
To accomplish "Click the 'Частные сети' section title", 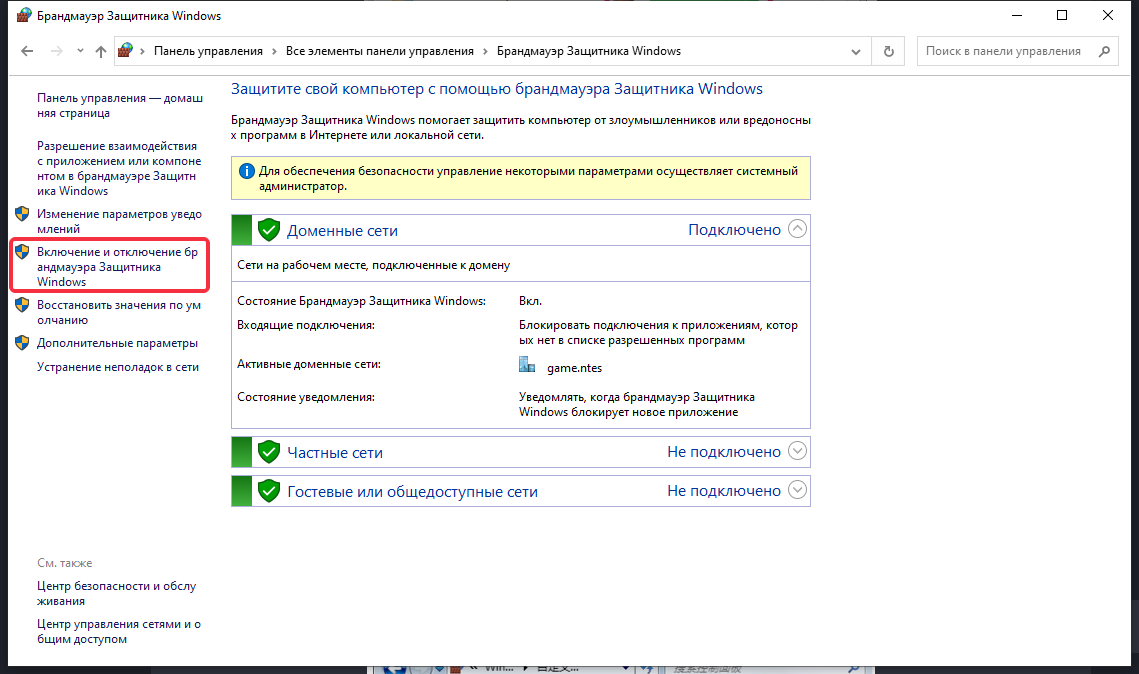I will pos(335,452).
